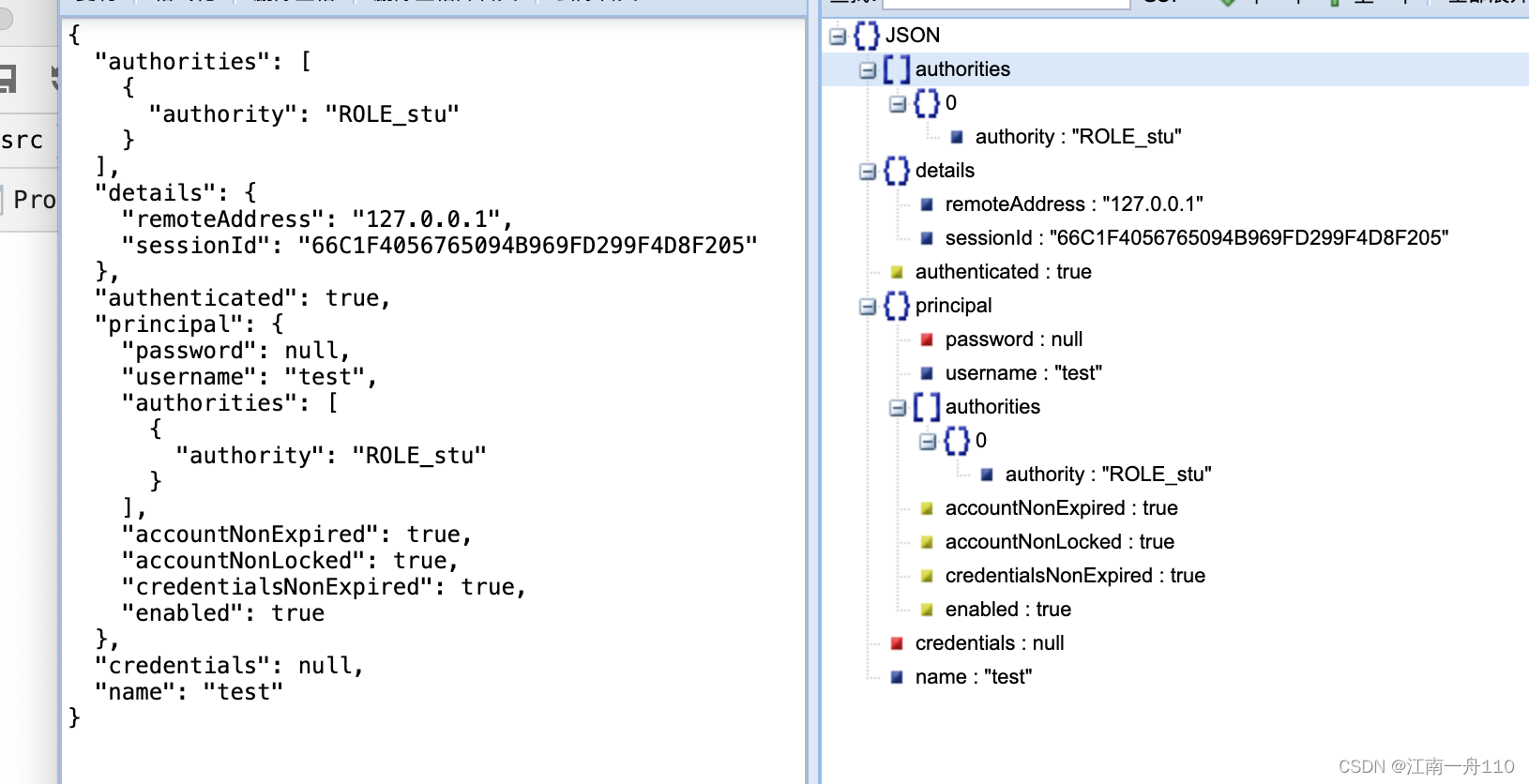Click "details": { line in JSON text
The height and width of the screenshot is (784, 1529).
pyautogui.click(x=175, y=193)
